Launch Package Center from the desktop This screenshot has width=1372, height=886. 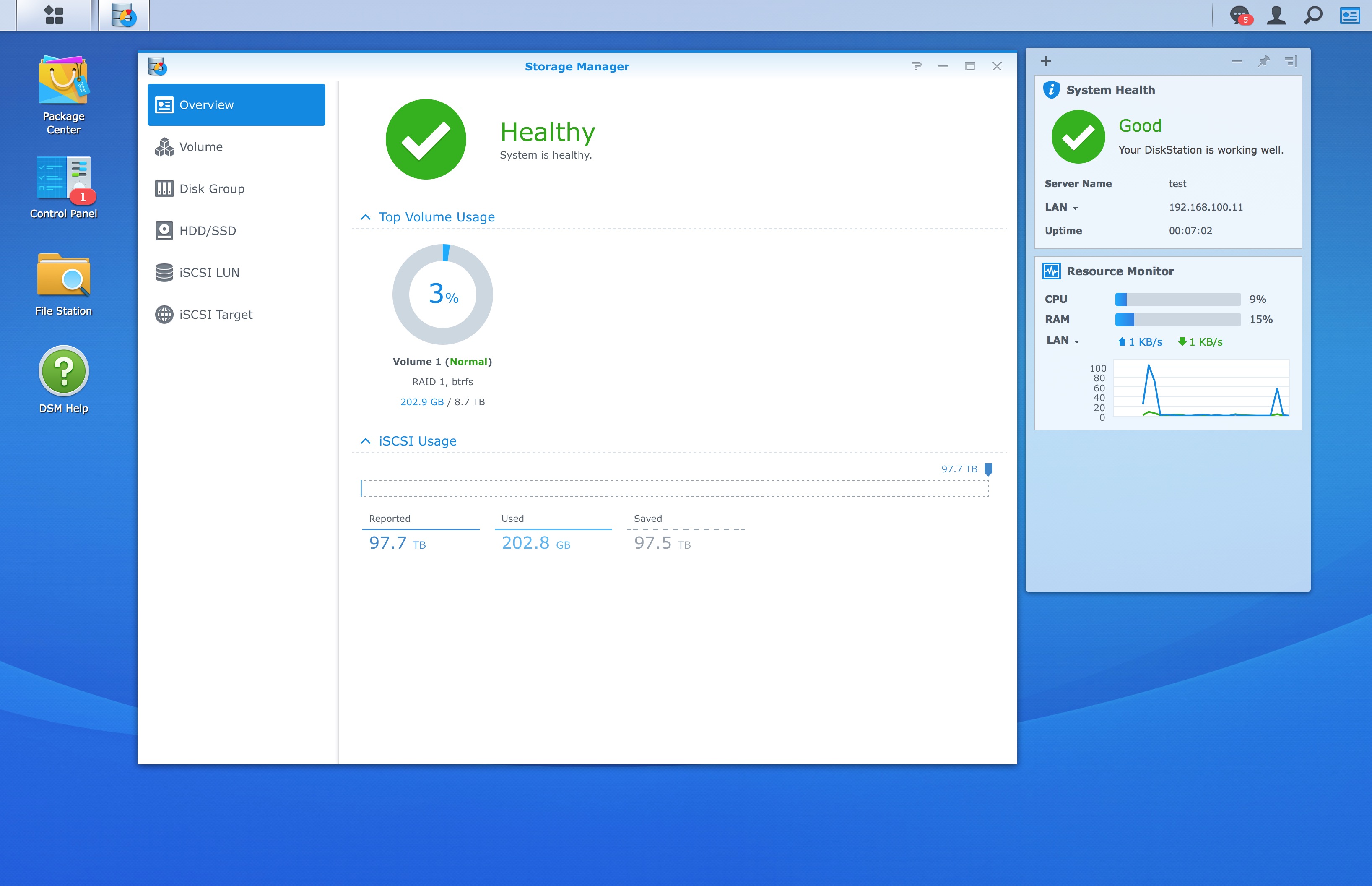[64, 81]
